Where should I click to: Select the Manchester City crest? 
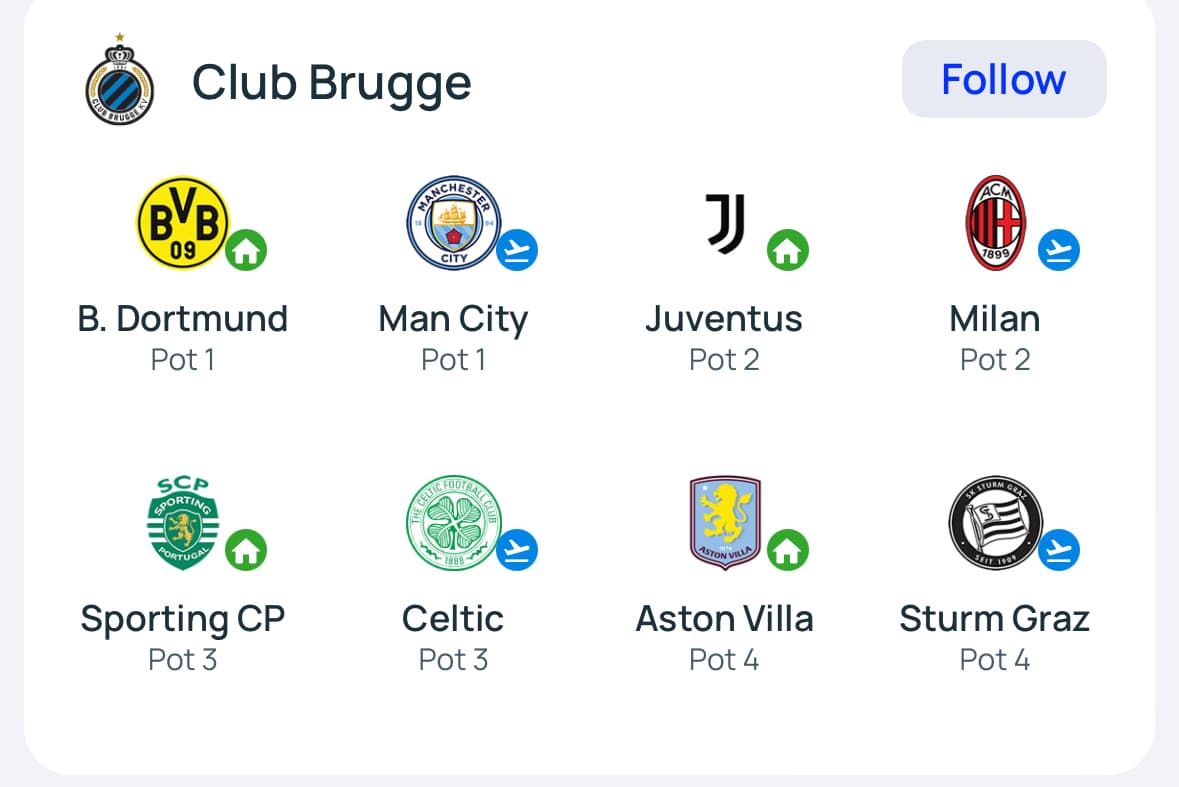pos(452,223)
